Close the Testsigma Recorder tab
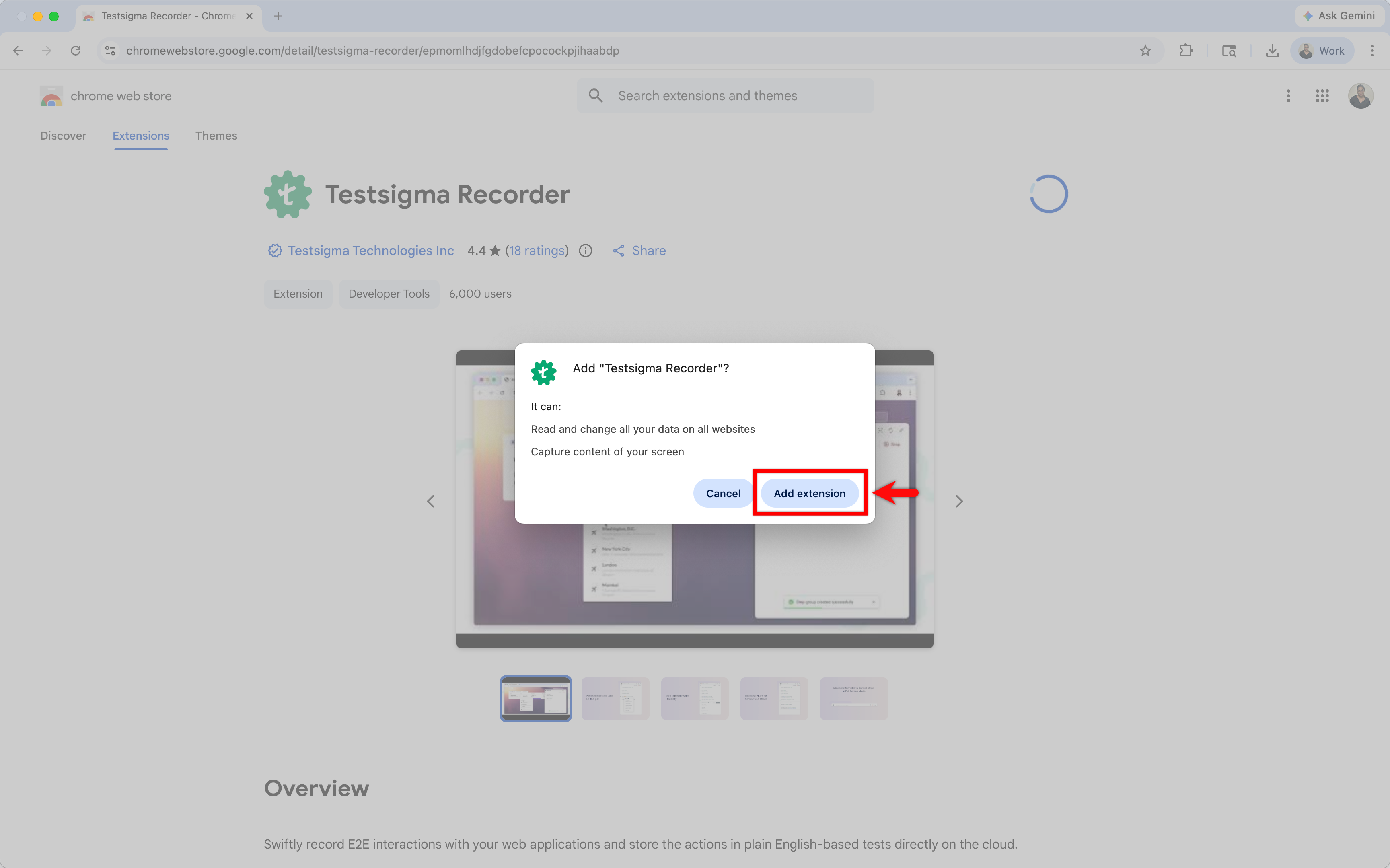Image resolution: width=1390 pixels, height=868 pixels. (x=249, y=16)
